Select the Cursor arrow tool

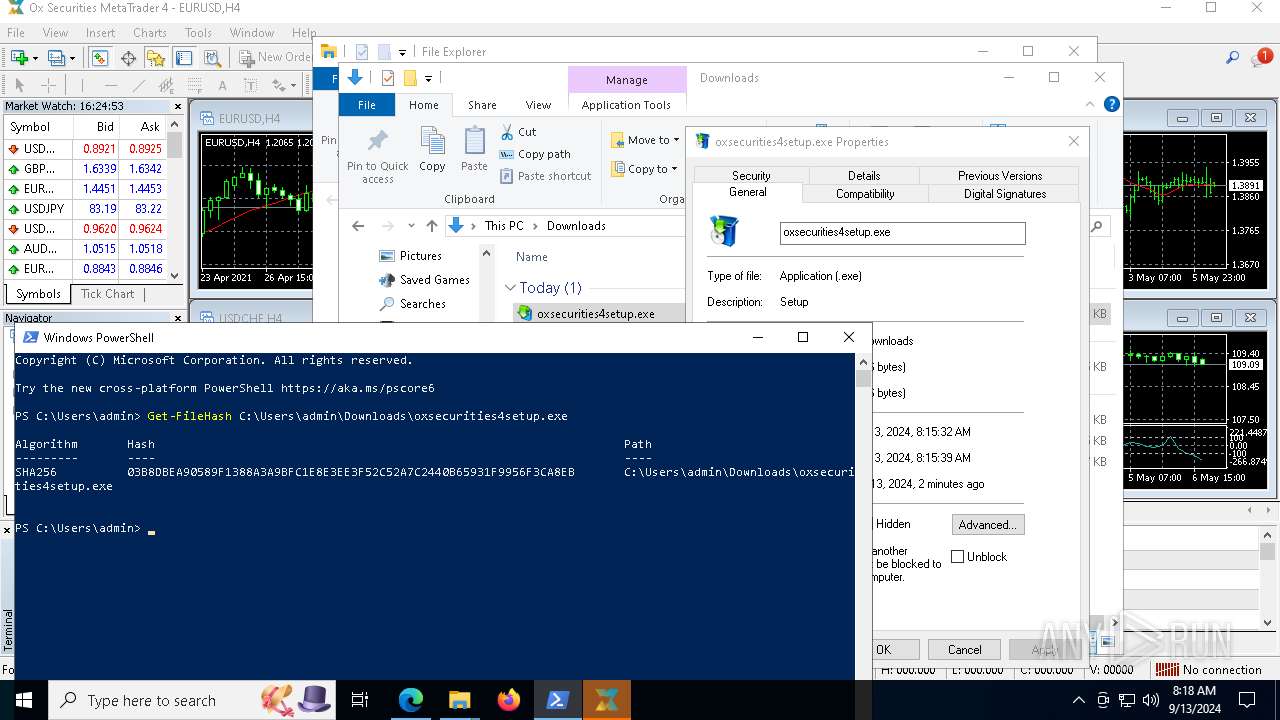pyautogui.click(x=19, y=85)
